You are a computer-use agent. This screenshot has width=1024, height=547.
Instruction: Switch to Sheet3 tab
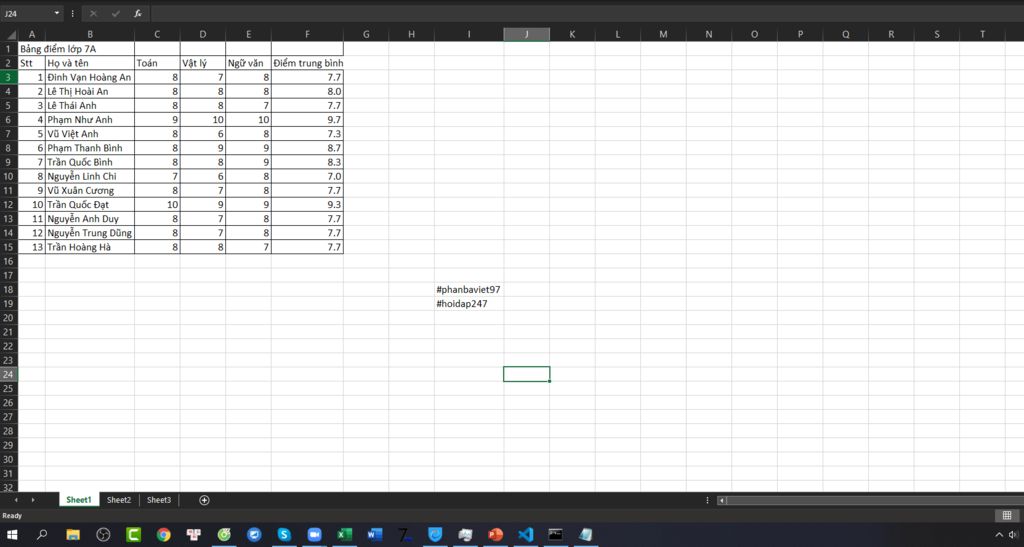[159, 500]
